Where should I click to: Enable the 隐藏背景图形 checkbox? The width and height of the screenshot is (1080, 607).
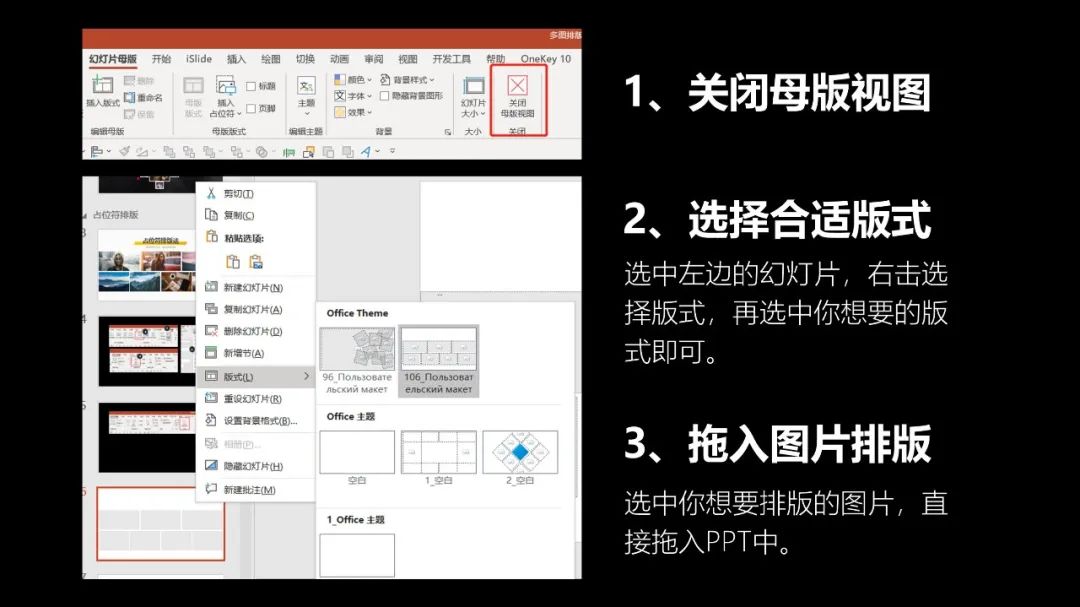click(x=385, y=96)
